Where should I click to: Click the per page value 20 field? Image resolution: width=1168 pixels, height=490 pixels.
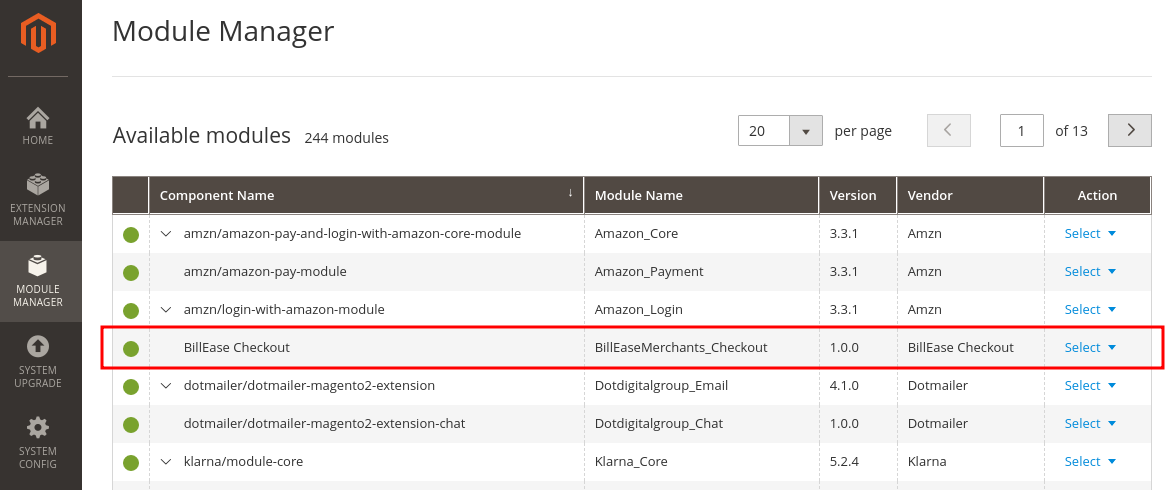[764, 131]
